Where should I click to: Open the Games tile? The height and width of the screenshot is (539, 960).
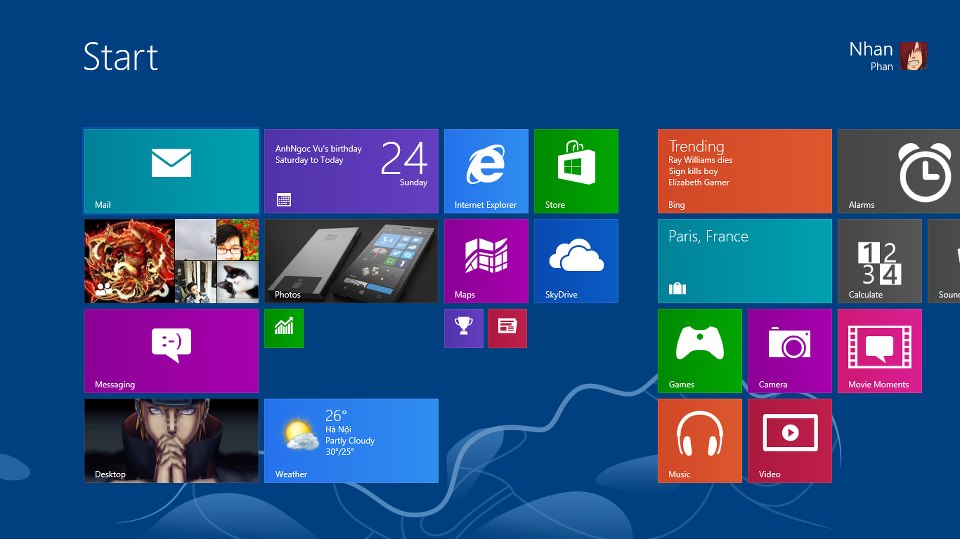[x=700, y=351]
